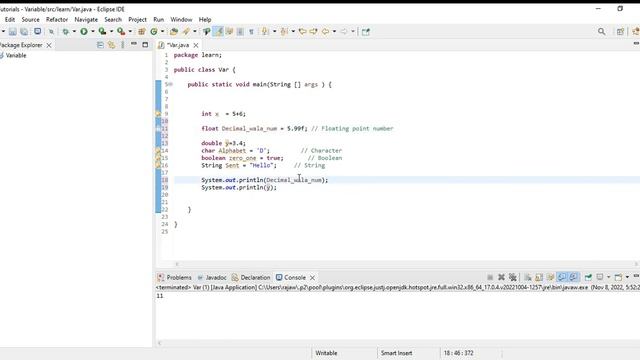Open the Refactor menu
640x360 pixels.
click(57, 20)
